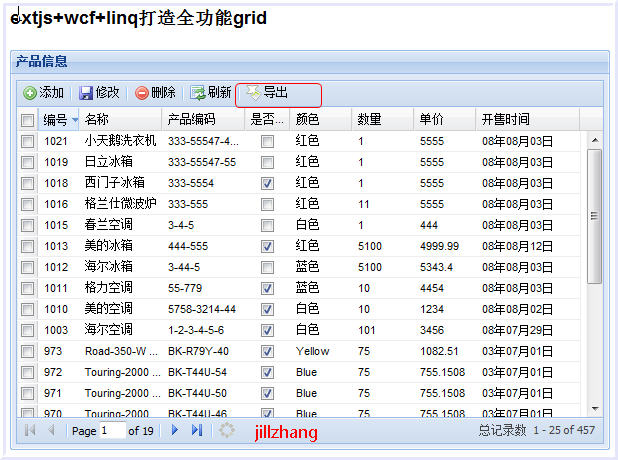This screenshot has height=460, width=618.
Task: Jump to the last page
Action: coord(196,430)
